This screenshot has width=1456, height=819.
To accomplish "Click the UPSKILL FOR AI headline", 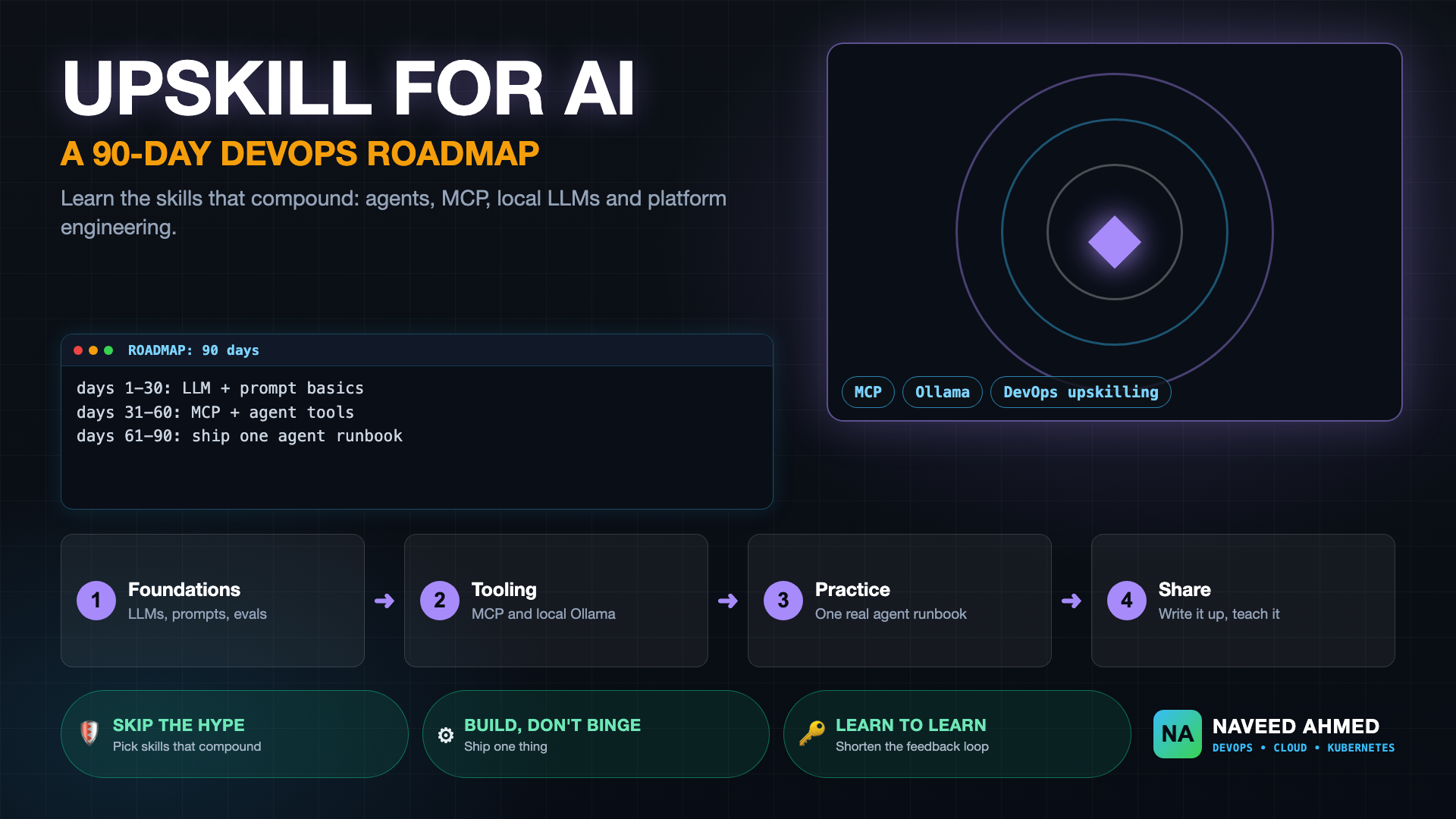I will point(348,88).
